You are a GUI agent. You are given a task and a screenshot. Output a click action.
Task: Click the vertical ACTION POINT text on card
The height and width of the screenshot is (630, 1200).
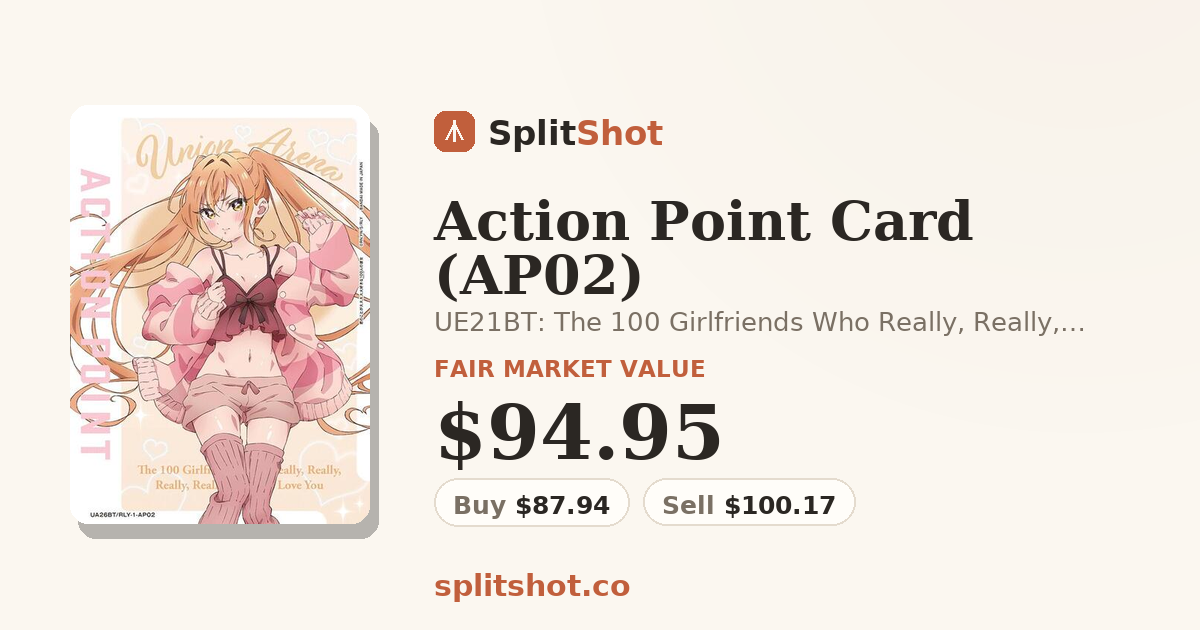point(93,313)
